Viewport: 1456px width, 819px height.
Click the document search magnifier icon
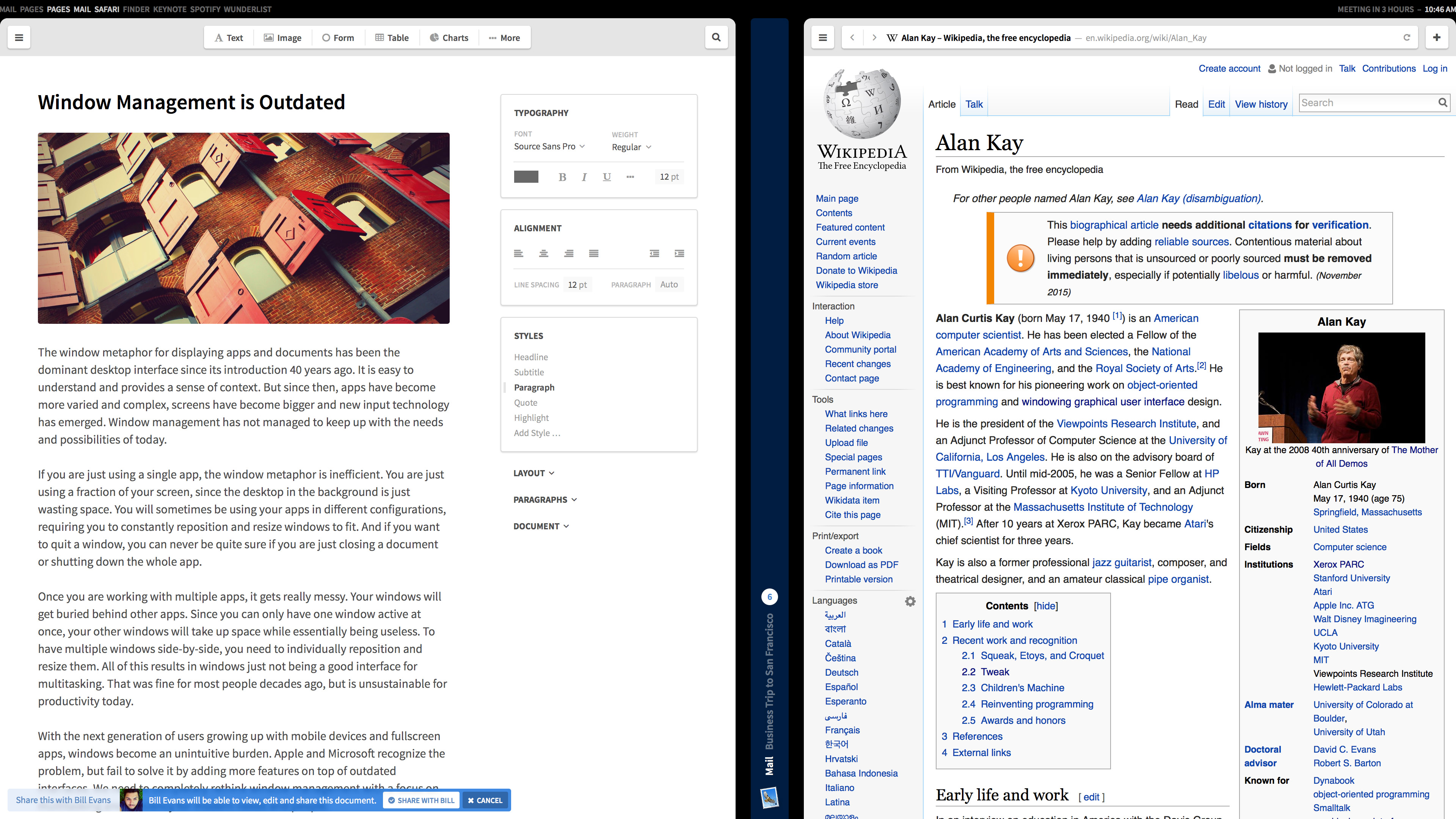[716, 37]
